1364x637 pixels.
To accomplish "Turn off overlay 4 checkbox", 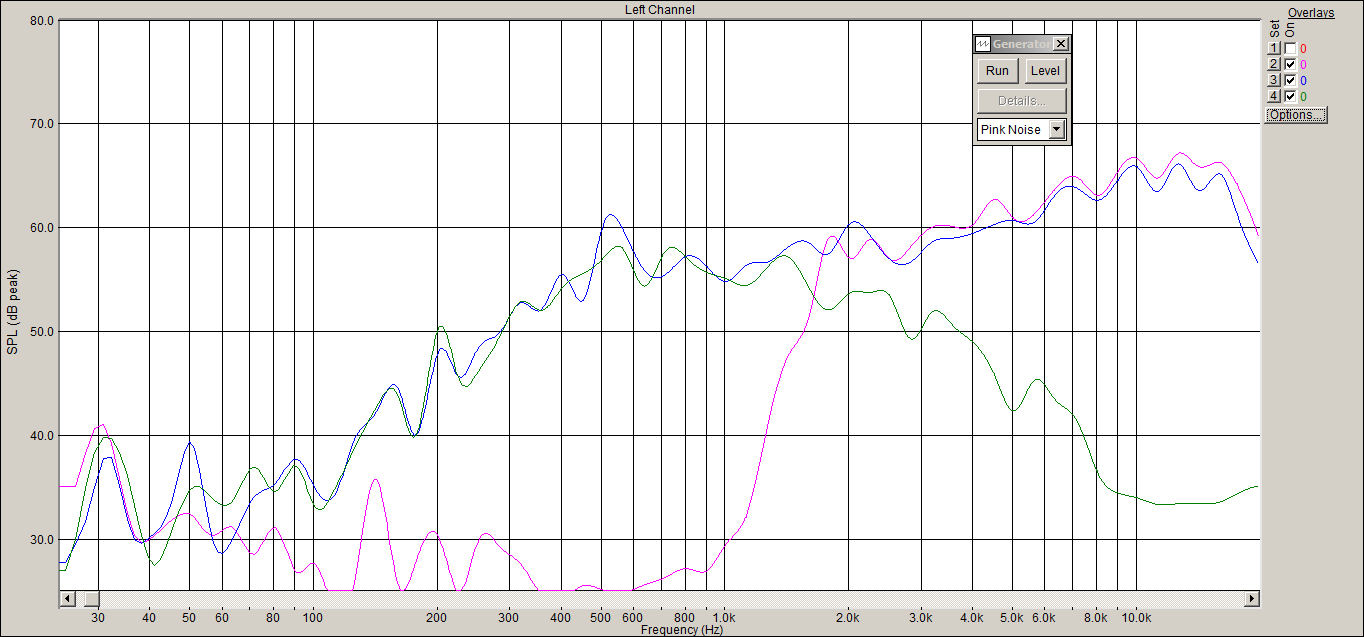I will coord(1290,96).
